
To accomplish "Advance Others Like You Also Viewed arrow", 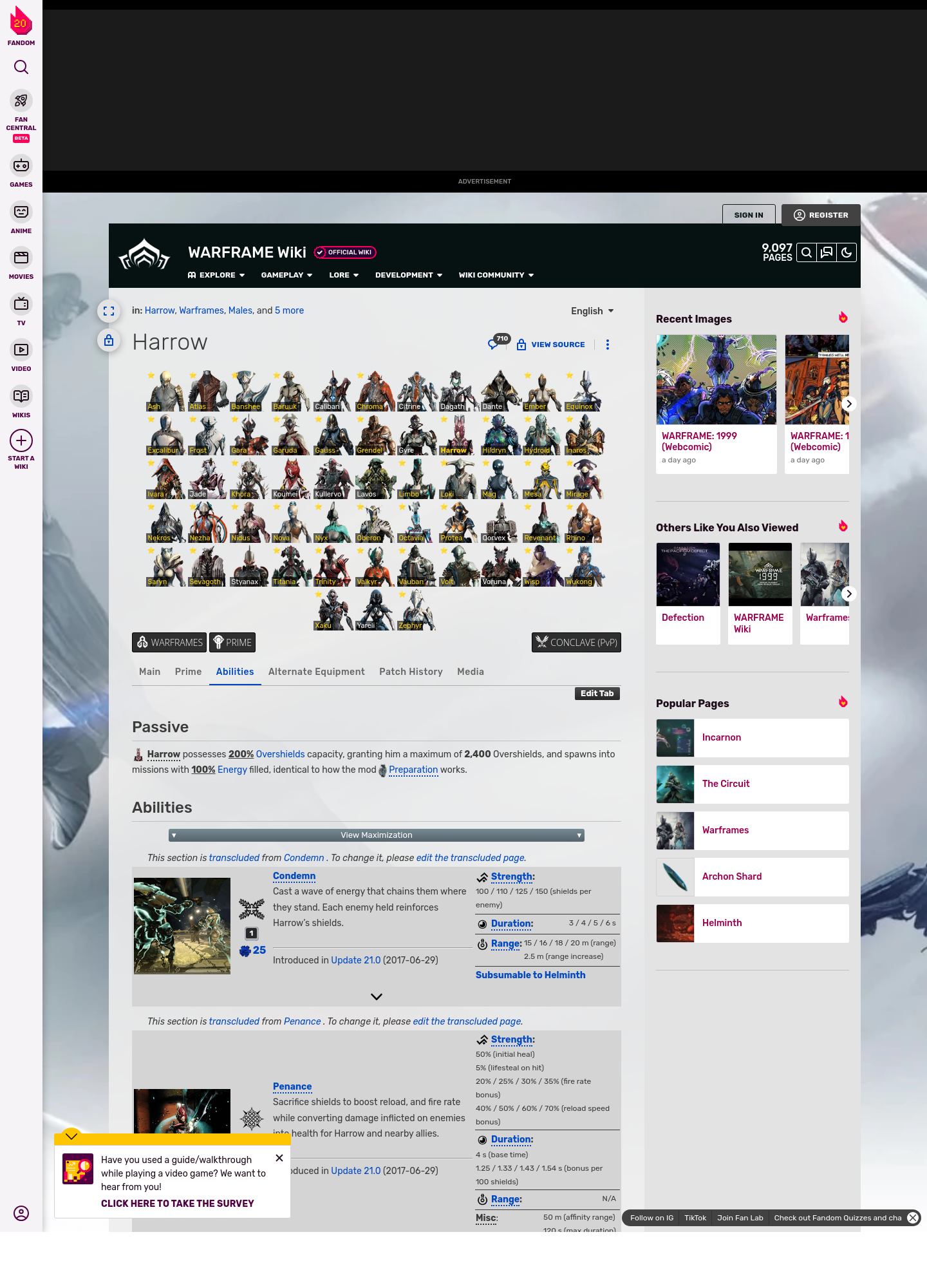I will 849,594.
